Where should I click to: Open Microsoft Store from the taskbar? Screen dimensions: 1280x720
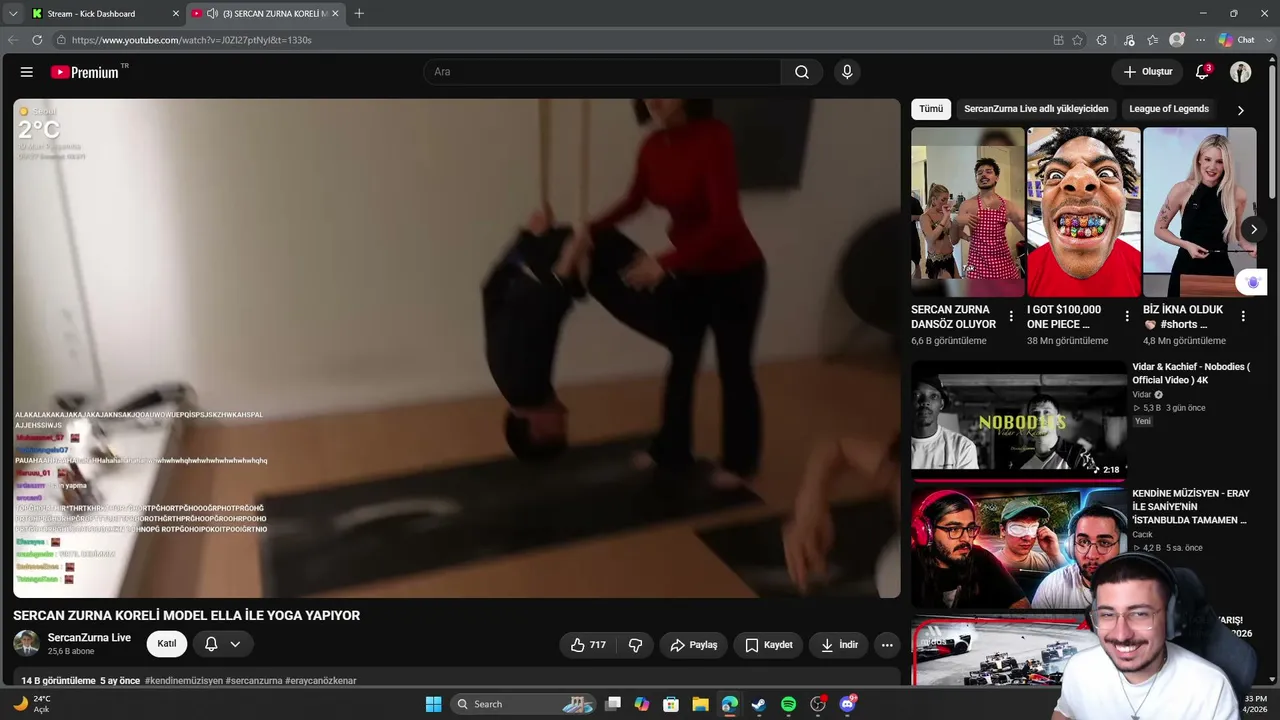tap(671, 704)
